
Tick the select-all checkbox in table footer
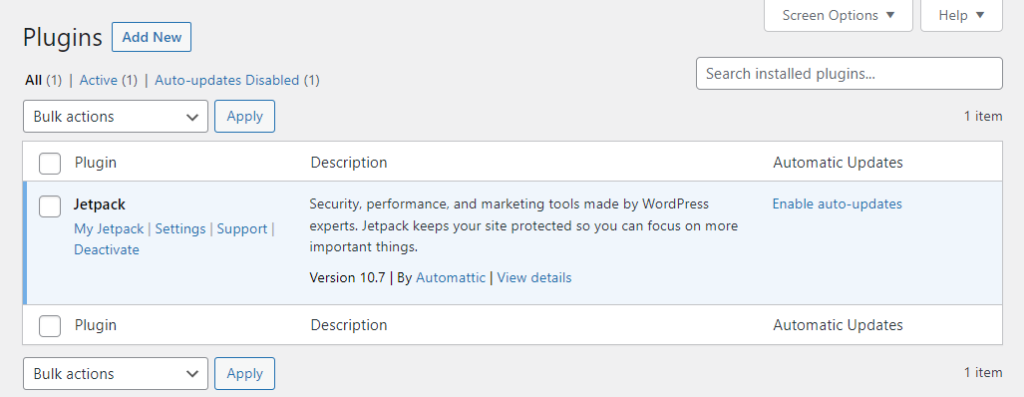[50, 326]
